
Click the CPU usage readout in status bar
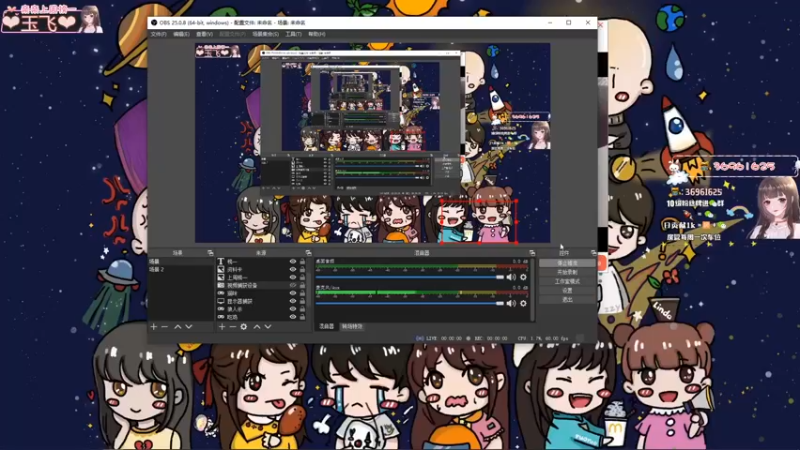[543, 338]
